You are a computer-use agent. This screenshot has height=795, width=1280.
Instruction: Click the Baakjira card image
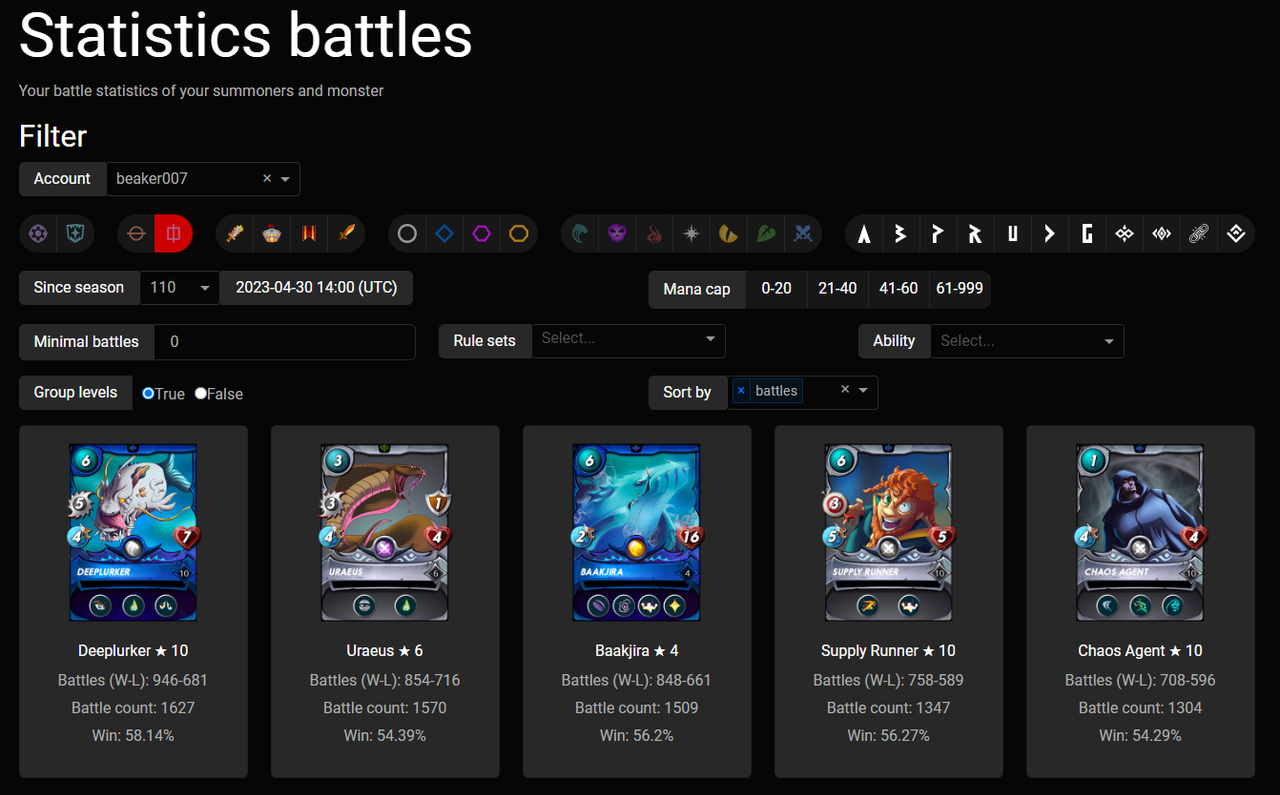click(x=637, y=532)
